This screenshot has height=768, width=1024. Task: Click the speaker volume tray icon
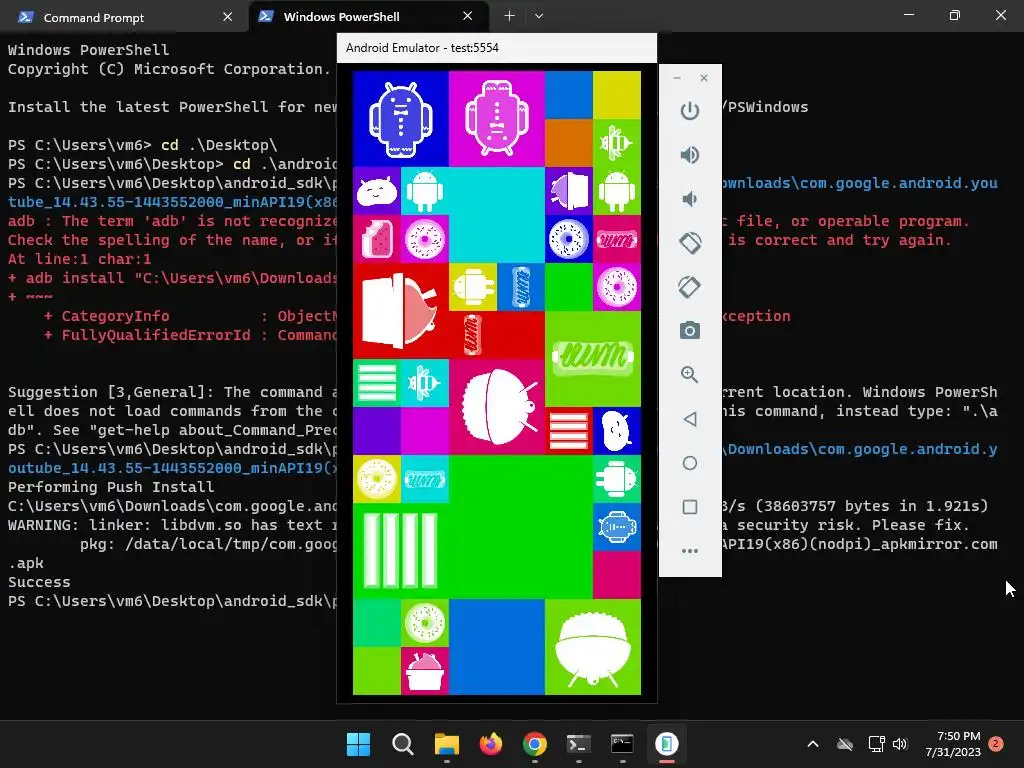900,744
